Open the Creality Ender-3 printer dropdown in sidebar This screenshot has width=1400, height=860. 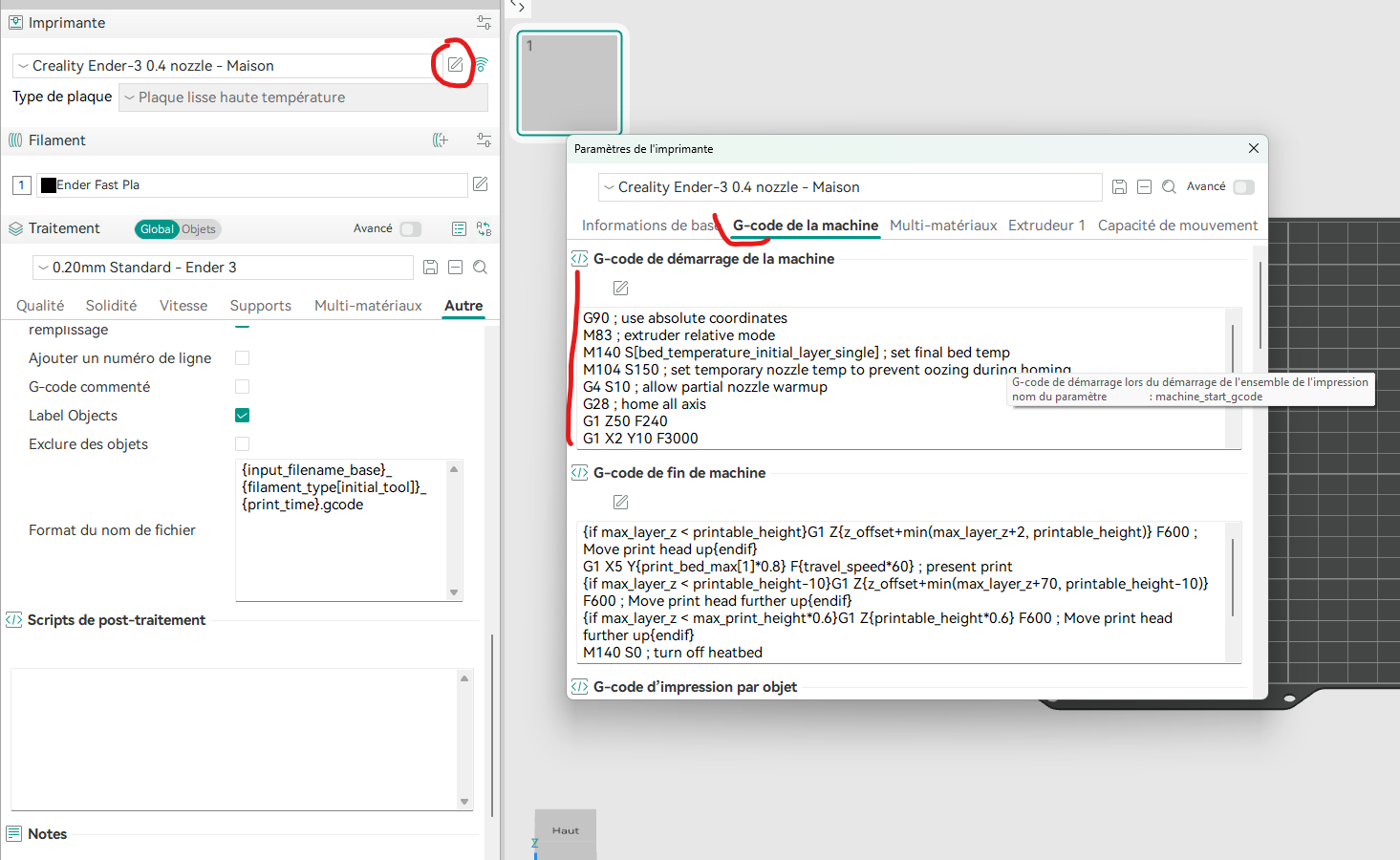pos(226,65)
